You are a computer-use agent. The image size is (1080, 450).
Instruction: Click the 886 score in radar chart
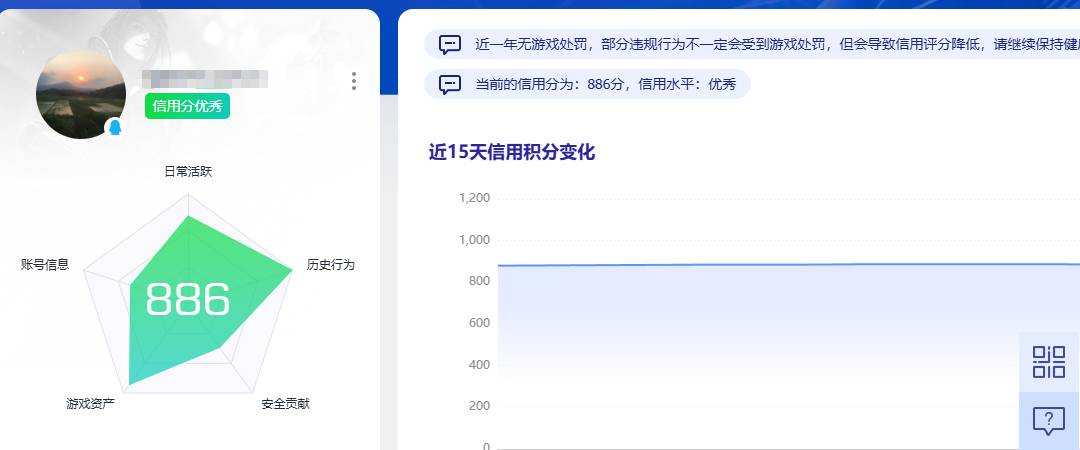(187, 300)
